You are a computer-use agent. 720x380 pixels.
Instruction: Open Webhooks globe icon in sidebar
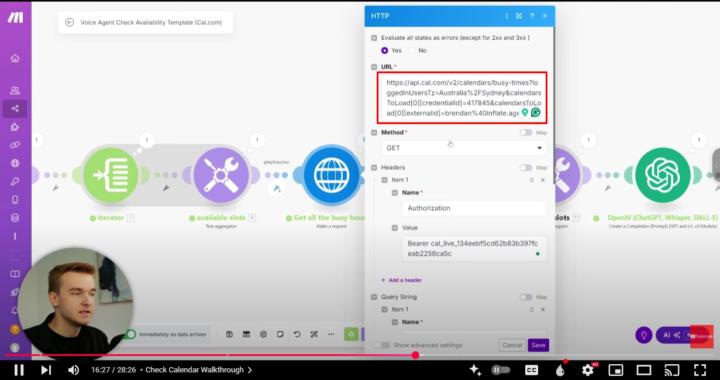tap(15, 163)
